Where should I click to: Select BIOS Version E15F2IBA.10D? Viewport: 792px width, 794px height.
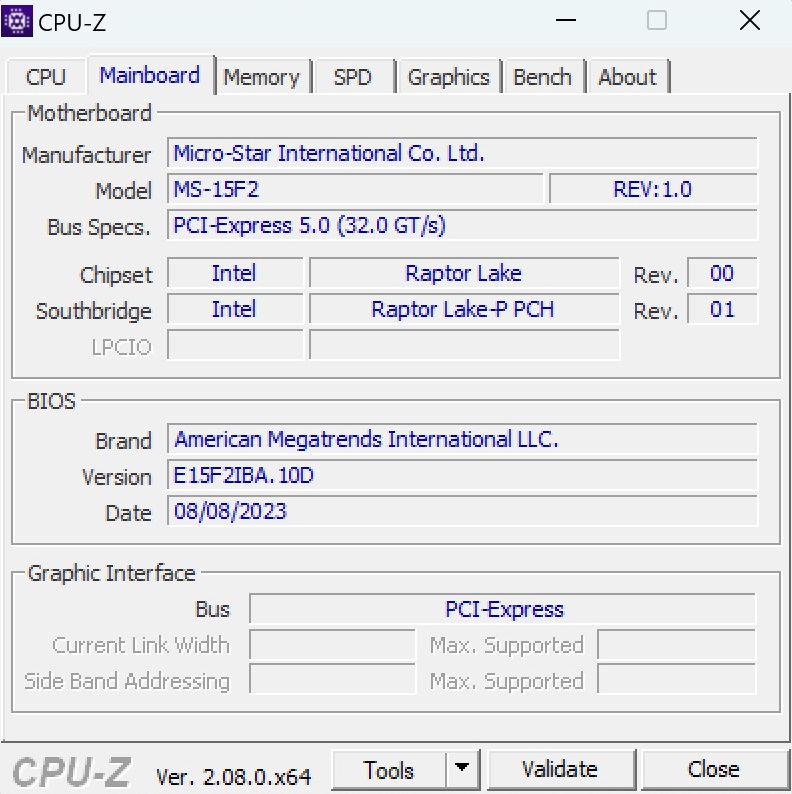(x=462, y=475)
